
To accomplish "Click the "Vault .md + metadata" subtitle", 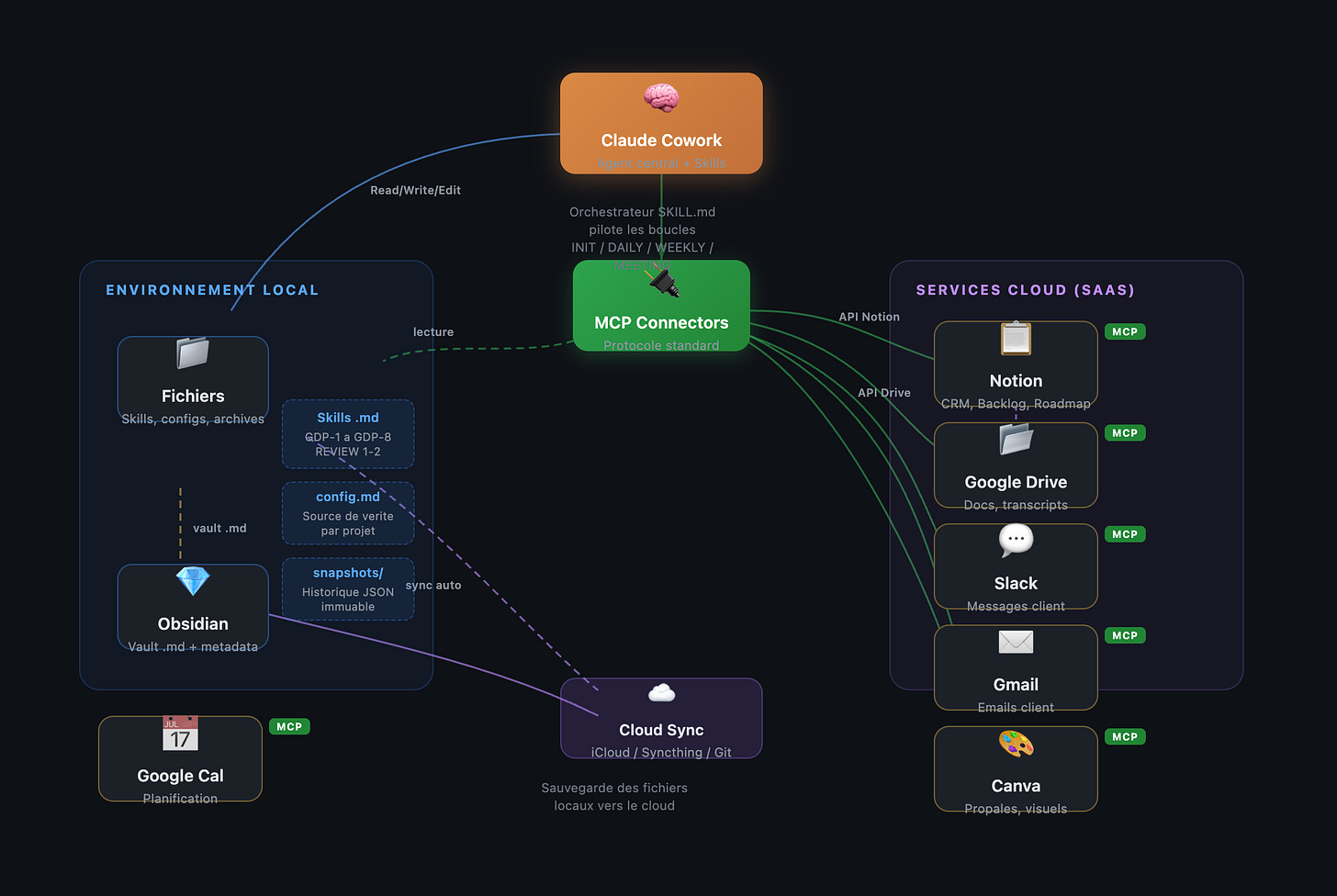I will pyautogui.click(x=193, y=646).
